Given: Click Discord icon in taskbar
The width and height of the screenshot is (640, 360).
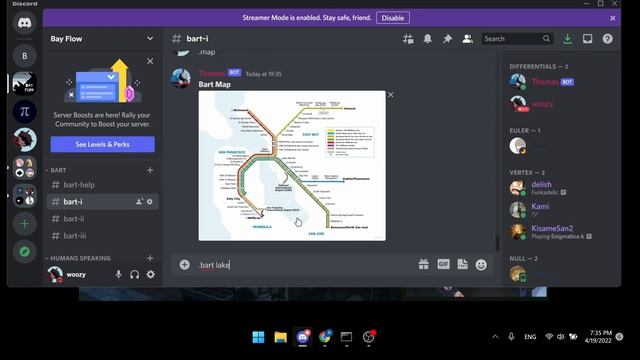Looking at the screenshot, I should (302, 337).
